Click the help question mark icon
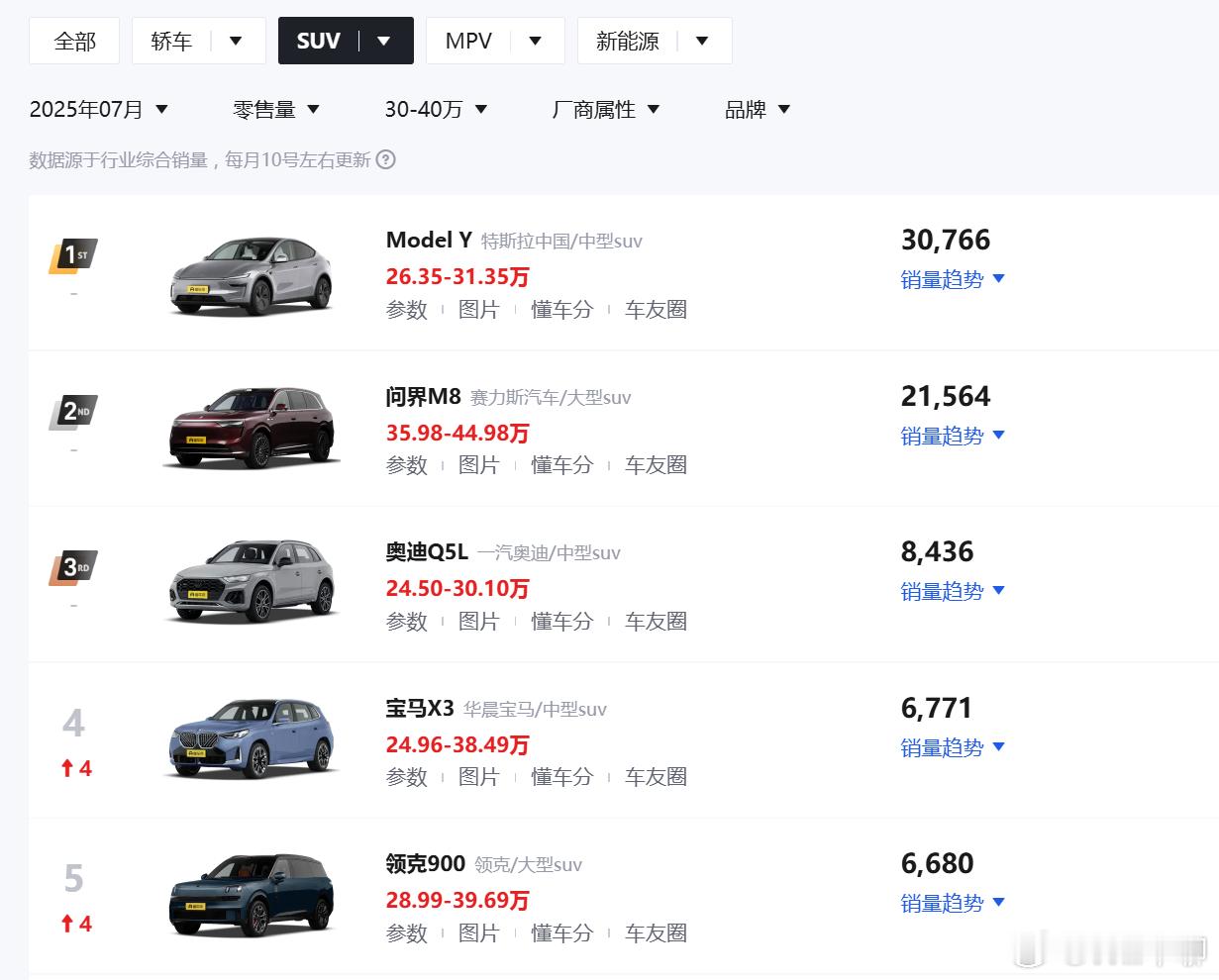 pyautogui.click(x=386, y=159)
